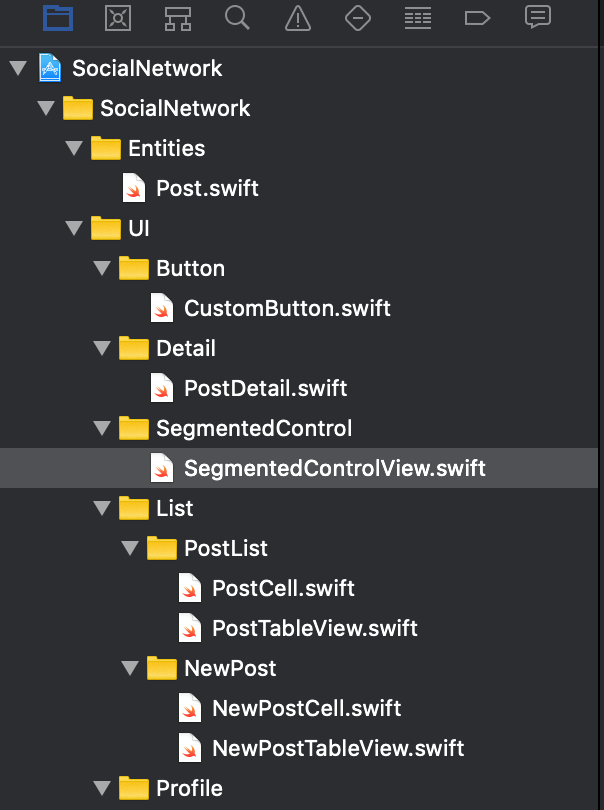Screen dimensions: 604x810
Task: Collapse the NewPost group triangle
Action: click(x=130, y=667)
